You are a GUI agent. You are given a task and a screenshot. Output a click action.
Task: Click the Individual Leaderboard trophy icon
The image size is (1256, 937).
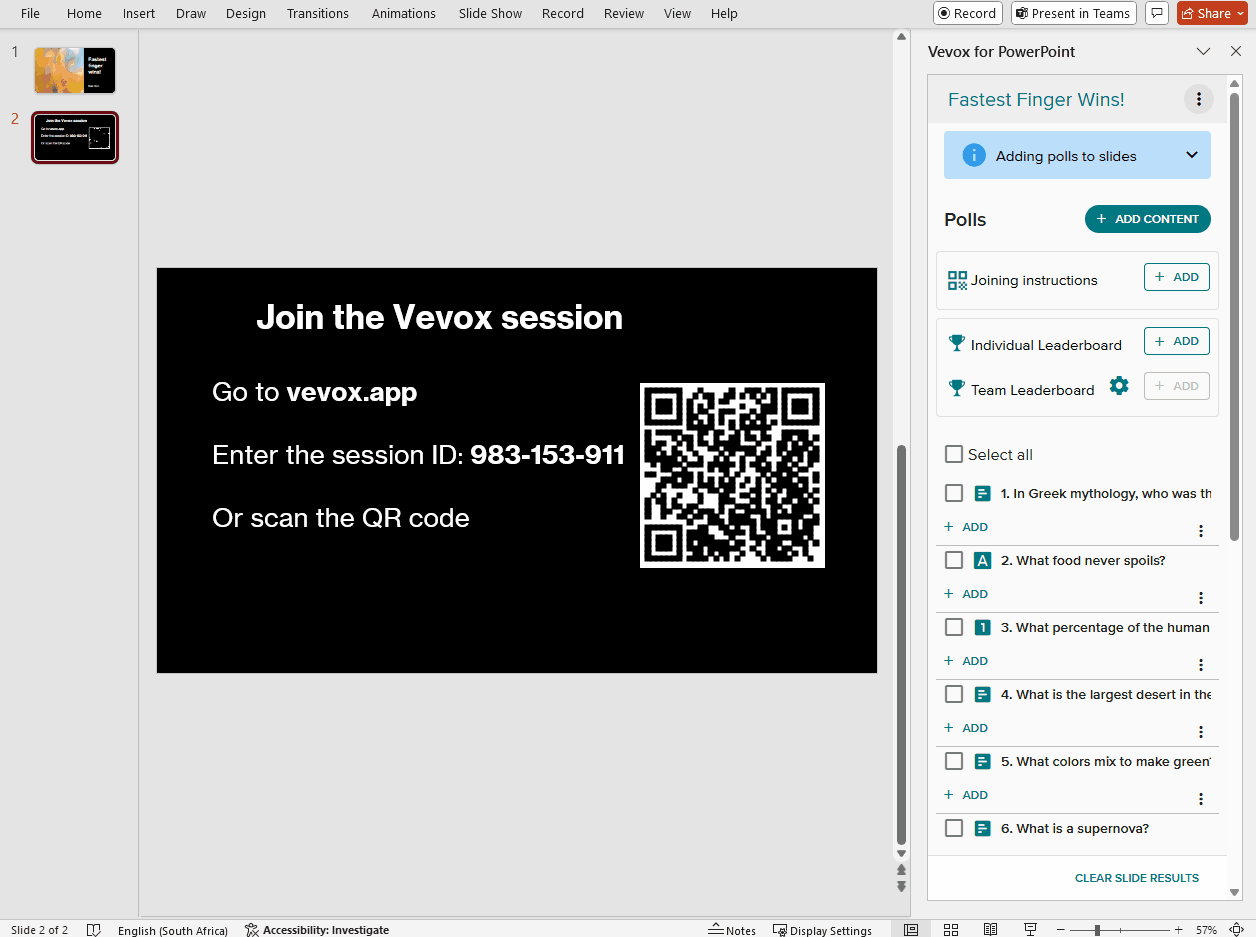(957, 343)
